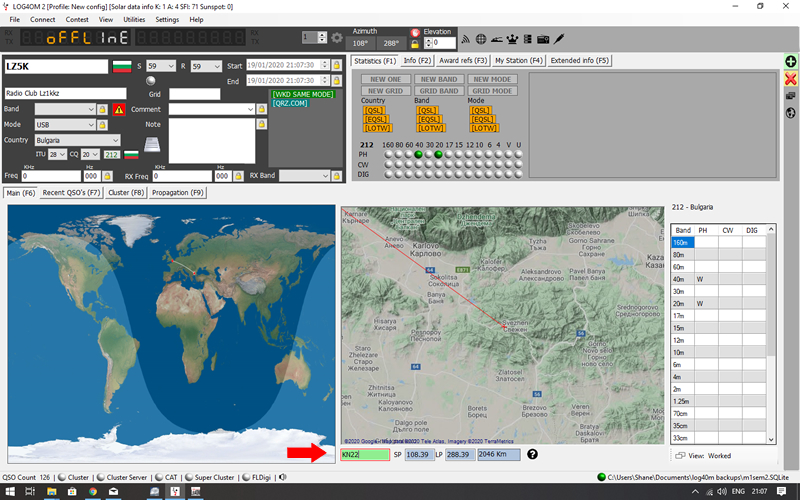Click the crown awards icon
Screen dimensions: 800x500
512,39
